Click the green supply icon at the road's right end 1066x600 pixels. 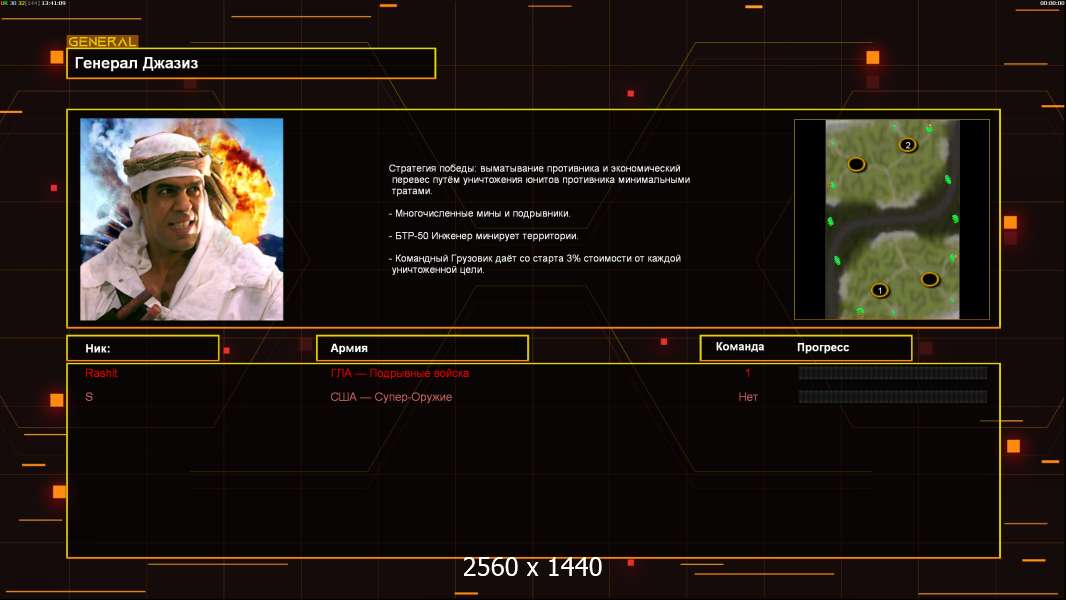pos(955,219)
